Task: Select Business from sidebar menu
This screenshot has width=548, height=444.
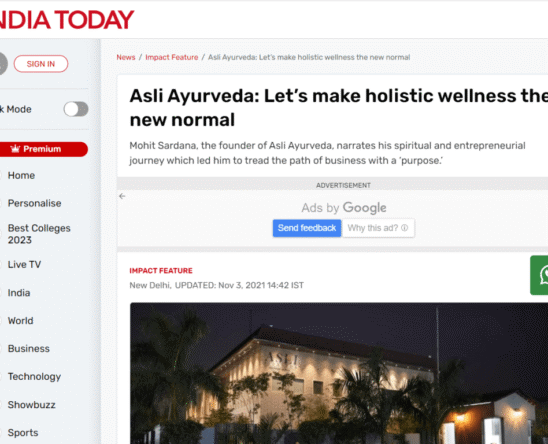Action: coord(29,349)
